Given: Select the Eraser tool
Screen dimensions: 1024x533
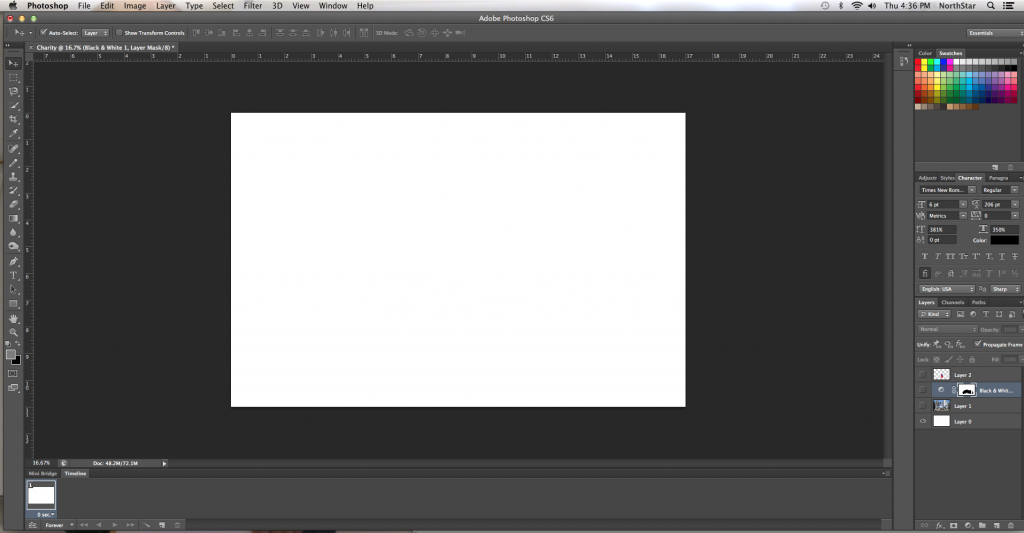Looking at the screenshot, I should [x=13, y=205].
